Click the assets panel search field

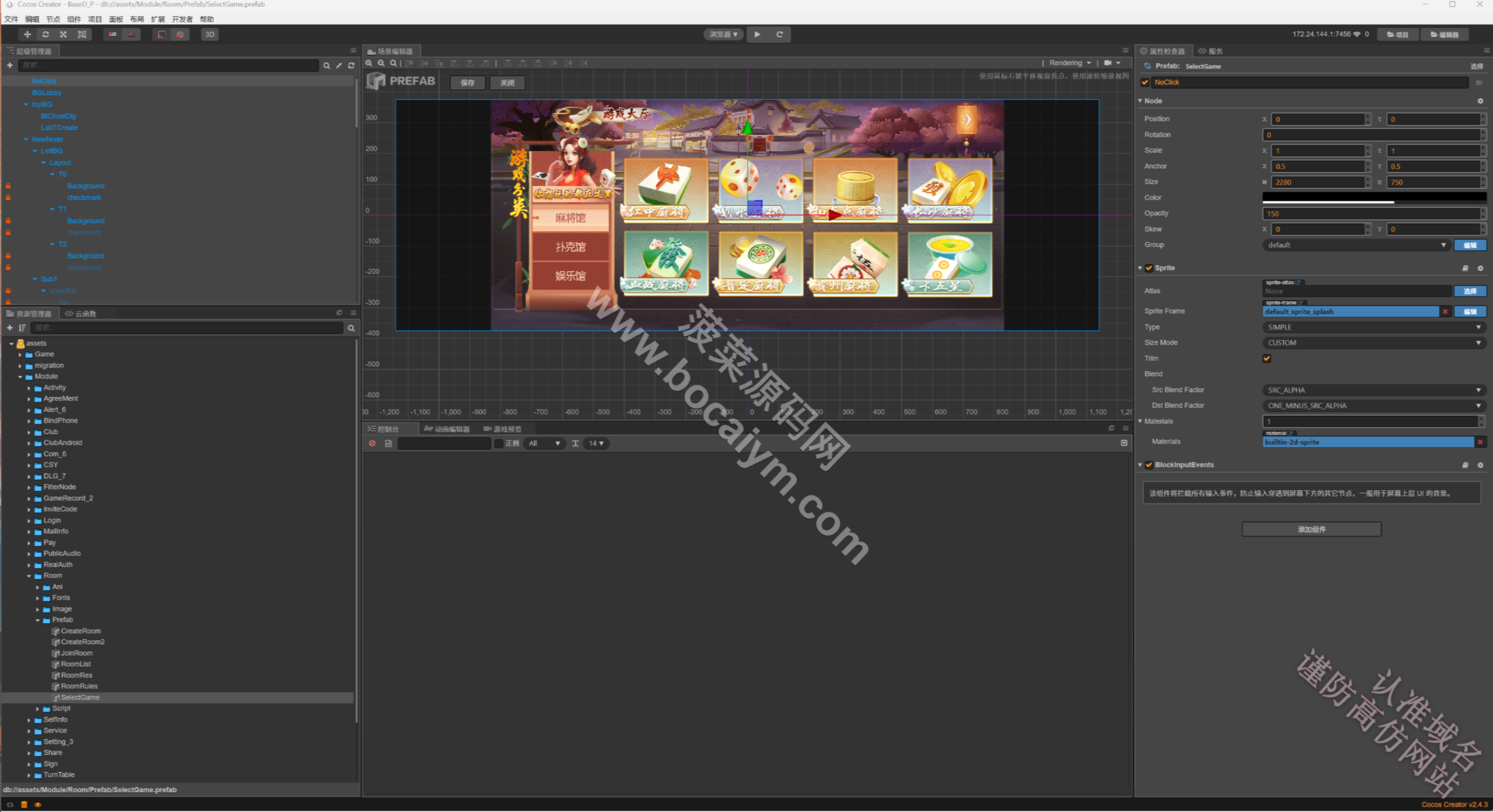point(187,328)
